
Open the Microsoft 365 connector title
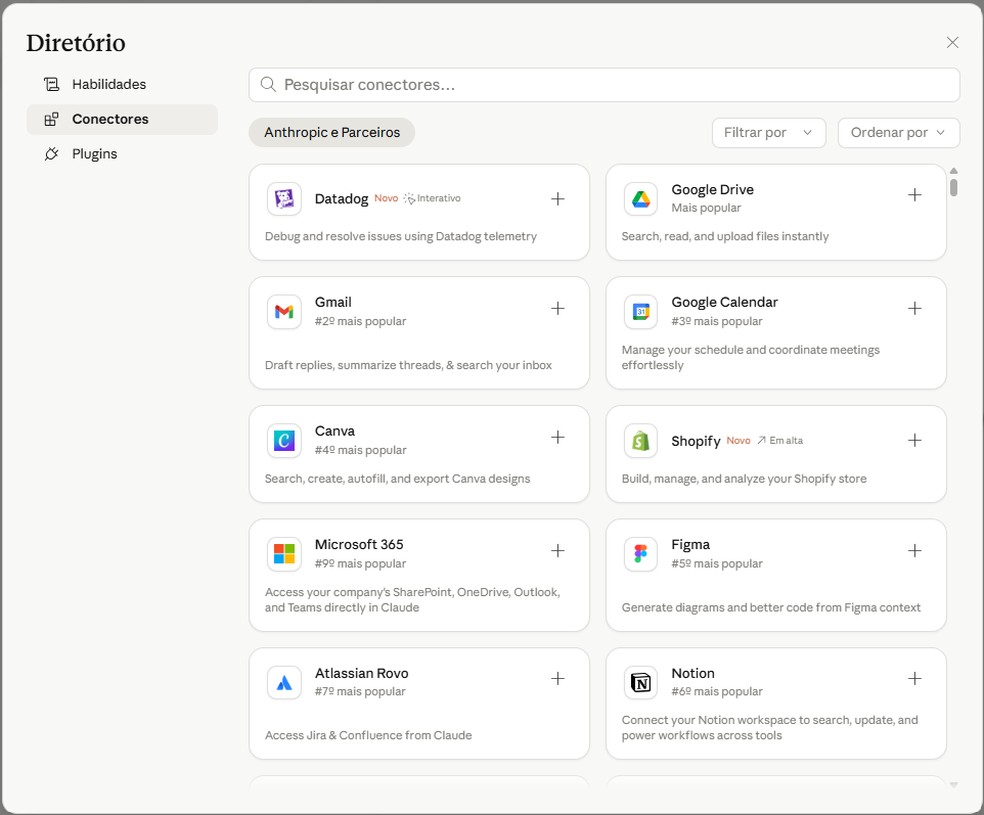pos(359,545)
